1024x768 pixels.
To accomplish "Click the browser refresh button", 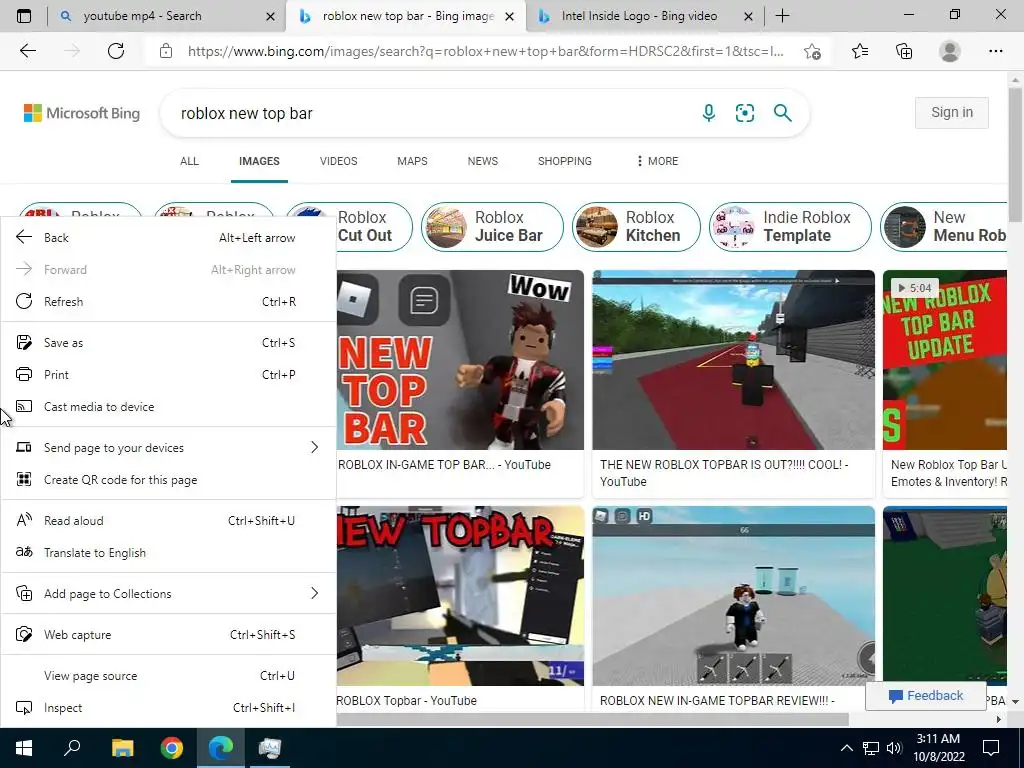I will (116, 51).
